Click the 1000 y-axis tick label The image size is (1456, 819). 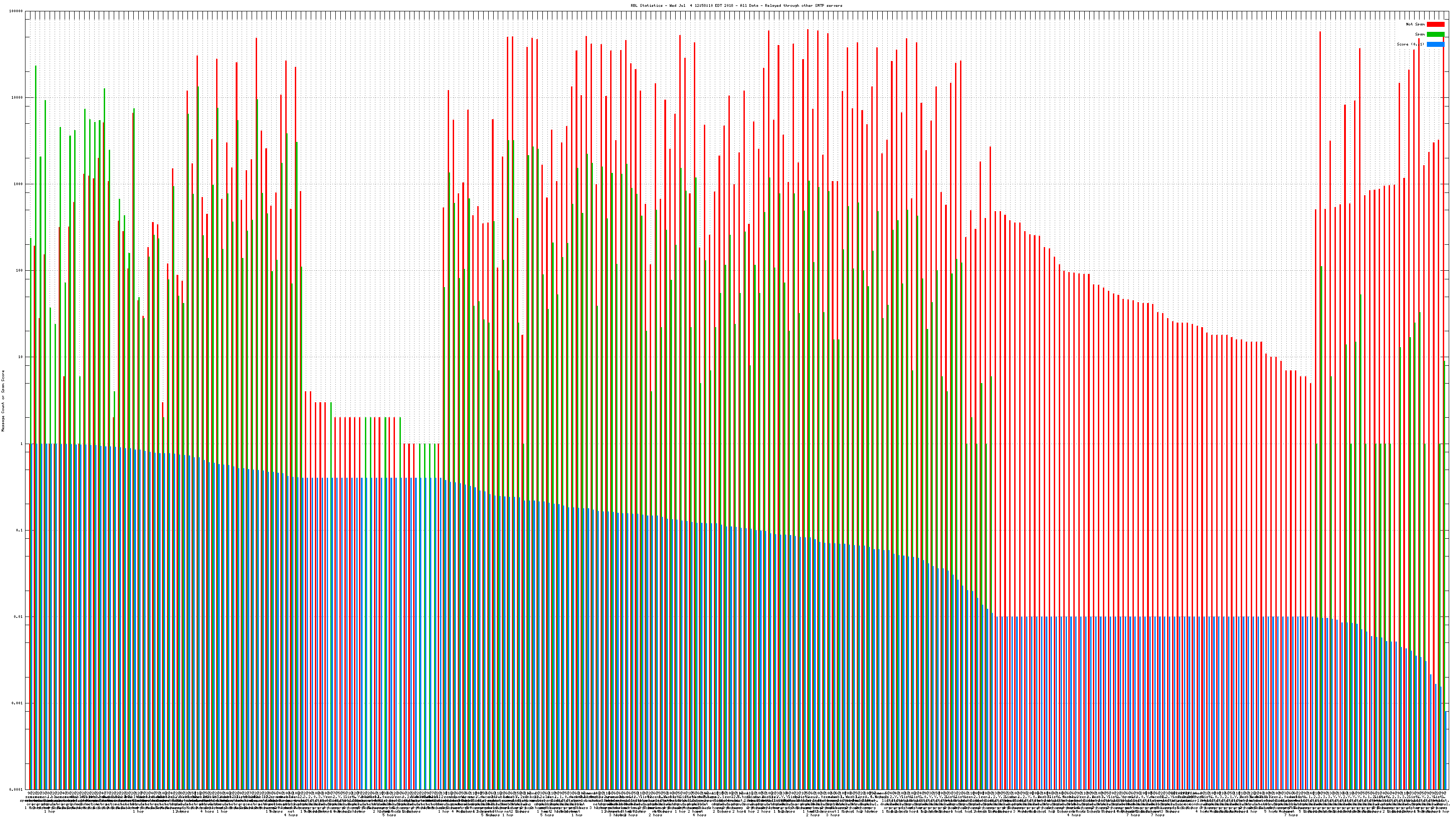18,184
